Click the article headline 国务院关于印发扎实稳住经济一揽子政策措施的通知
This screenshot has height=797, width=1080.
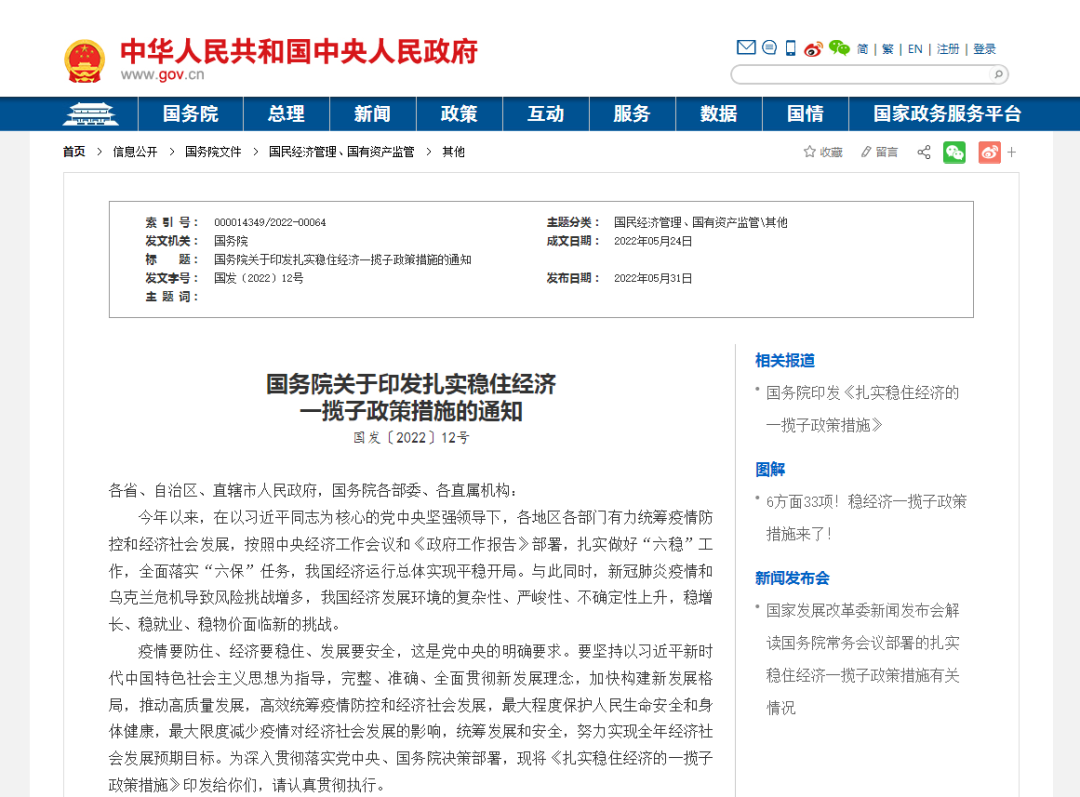tap(411, 397)
